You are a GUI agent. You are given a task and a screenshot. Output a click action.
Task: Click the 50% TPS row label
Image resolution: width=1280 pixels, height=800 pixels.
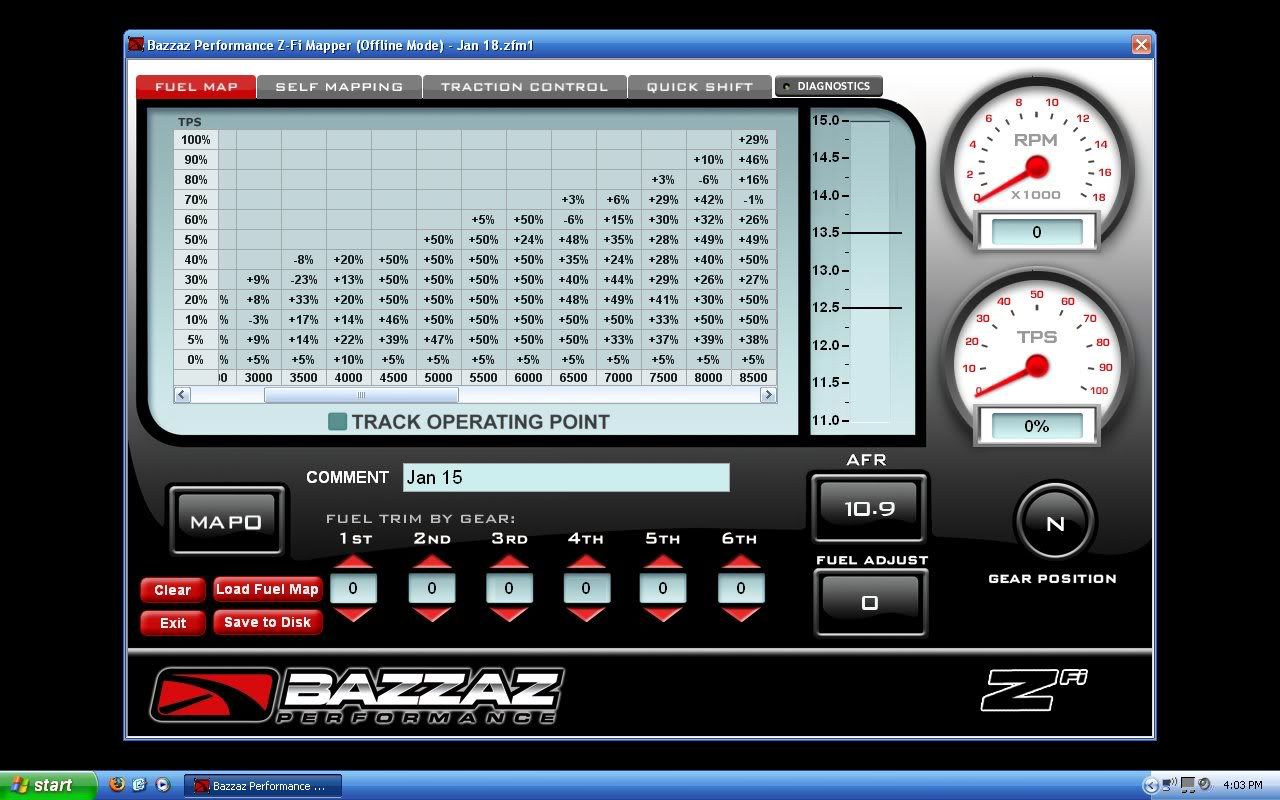point(195,240)
